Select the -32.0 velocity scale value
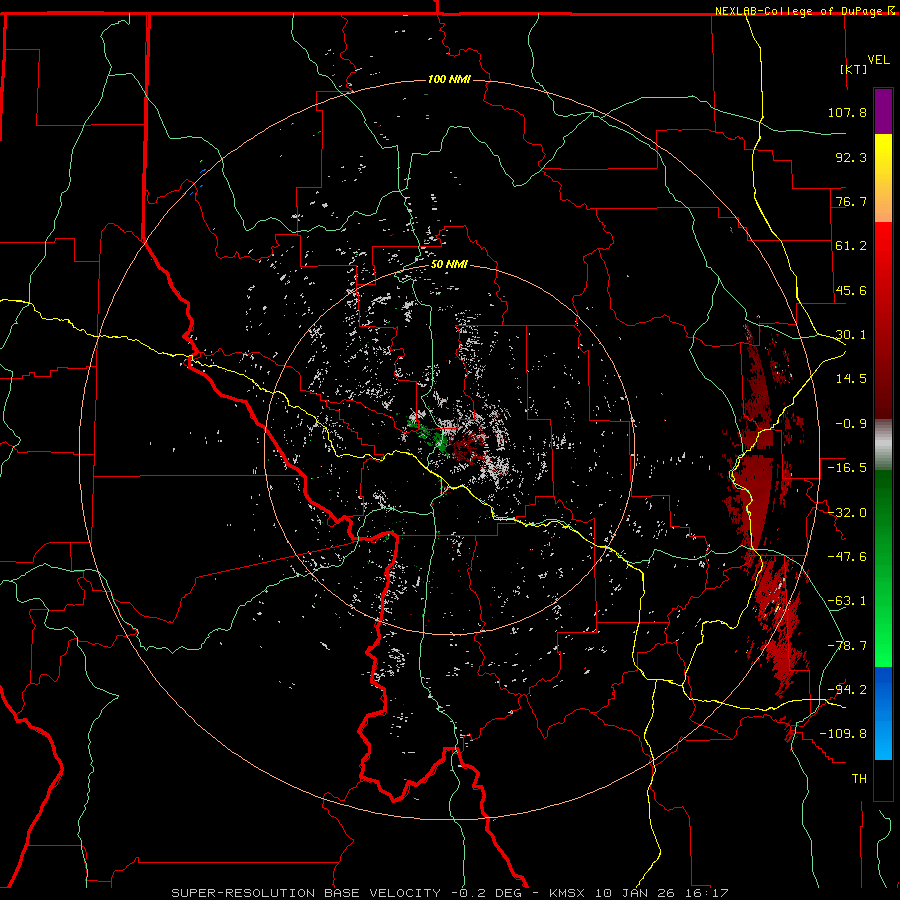The height and width of the screenshot is (900, 900). coord(847,513)
